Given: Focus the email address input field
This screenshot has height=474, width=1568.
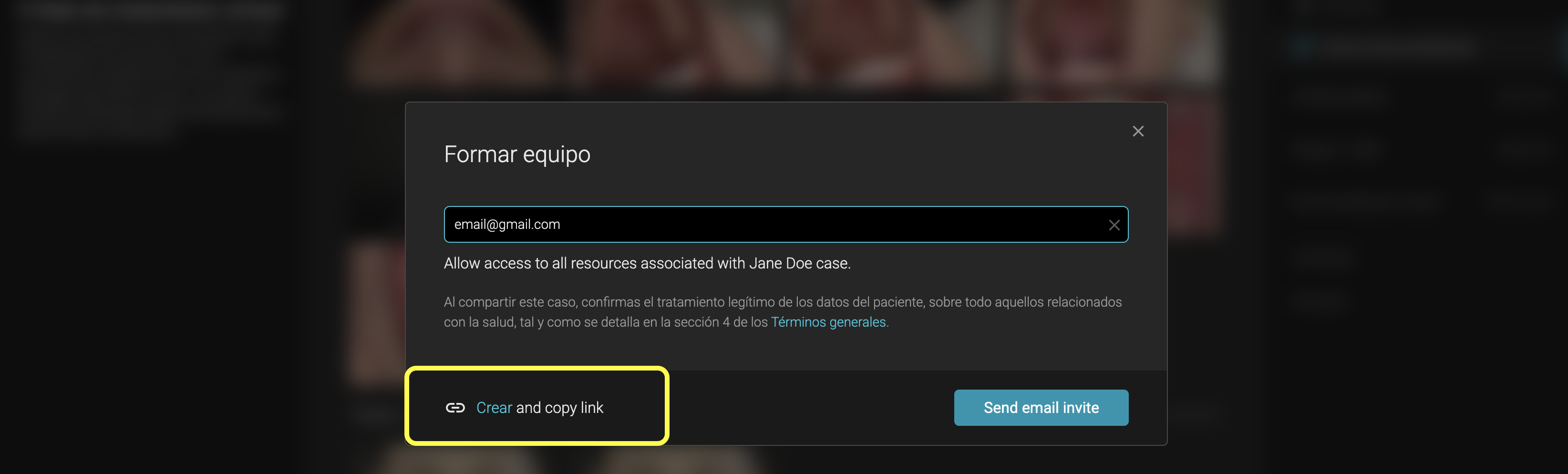Looking at the screenshot, I should coord(773,225).
